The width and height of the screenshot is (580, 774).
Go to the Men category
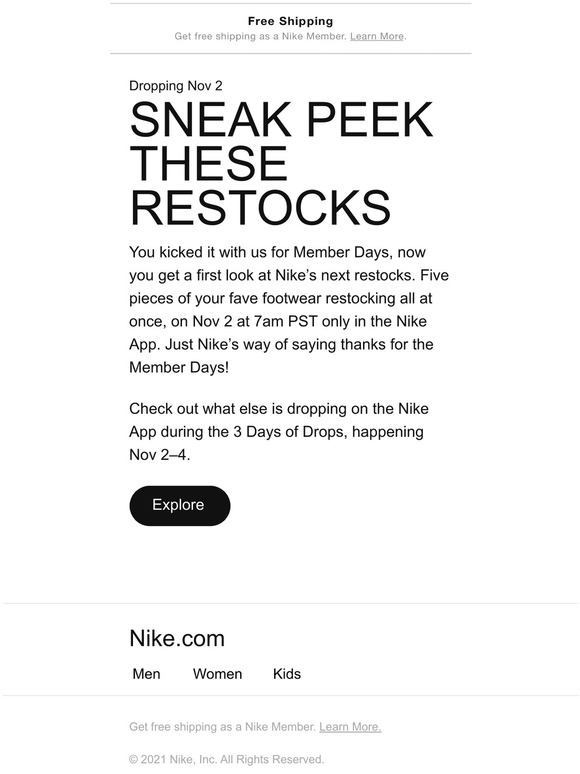146,674
